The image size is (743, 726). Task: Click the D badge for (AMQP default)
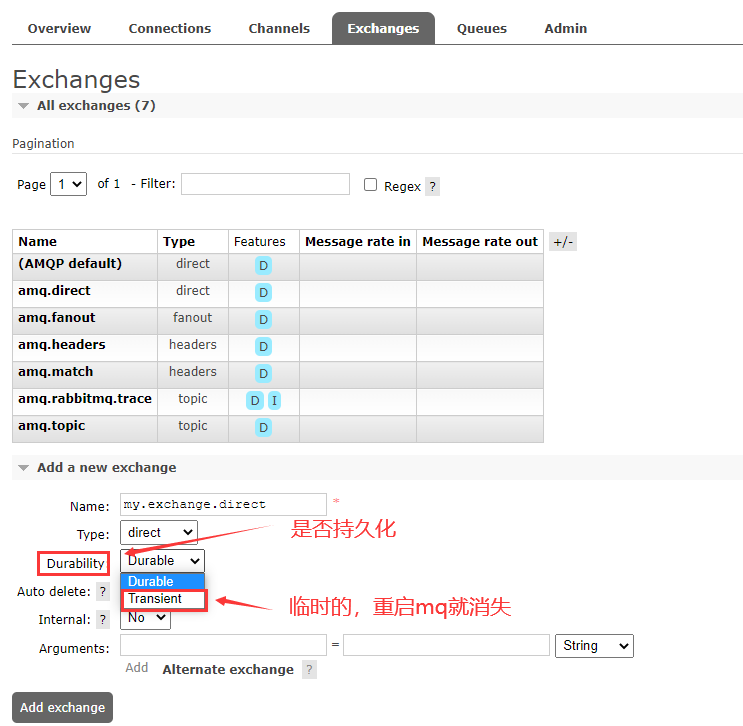pyautogui.click(x=263, y=266)
